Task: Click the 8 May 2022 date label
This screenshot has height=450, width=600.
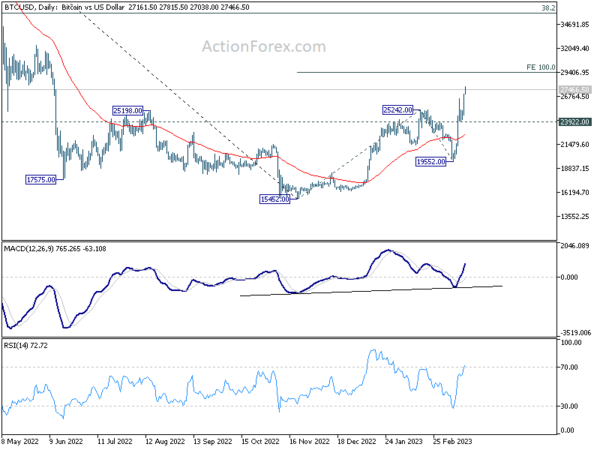Action: tap(20, 442)
